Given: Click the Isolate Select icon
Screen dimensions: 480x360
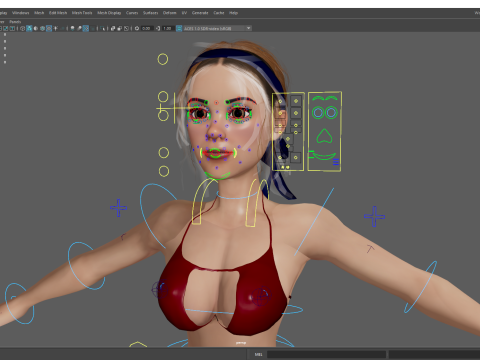Looking at the screenshot, I should [x=102, y=28].
